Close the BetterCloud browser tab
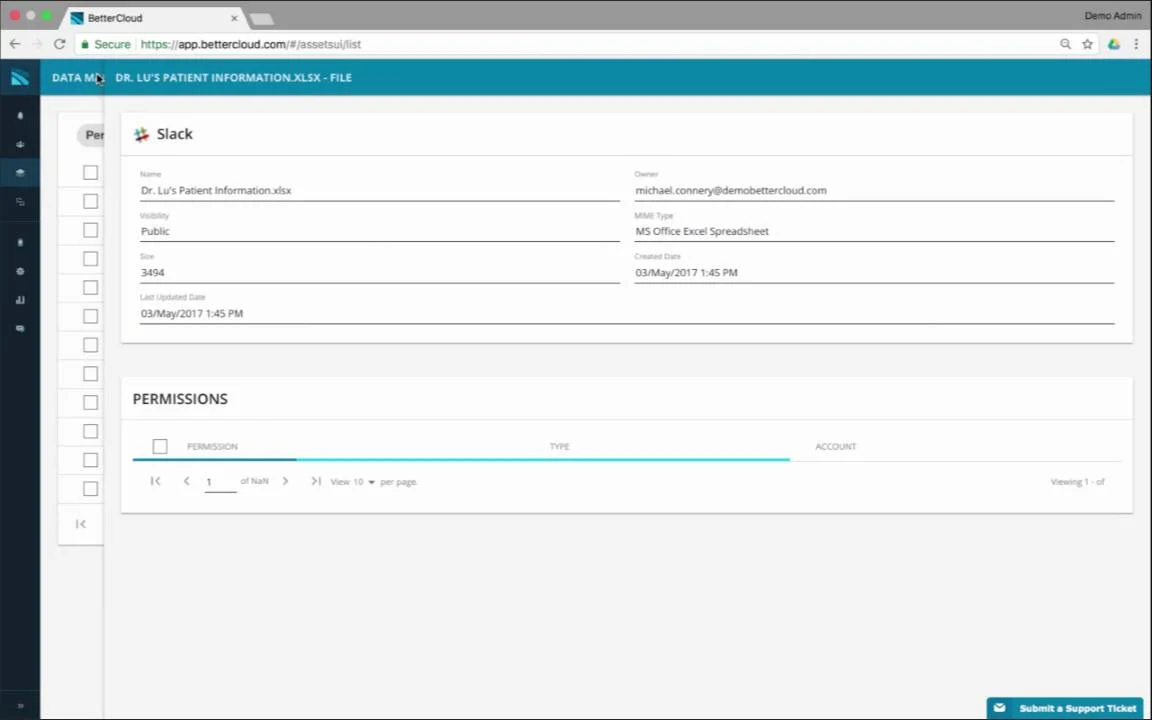The height and width of the screenshot is (720, 1152). pos(234,18)
